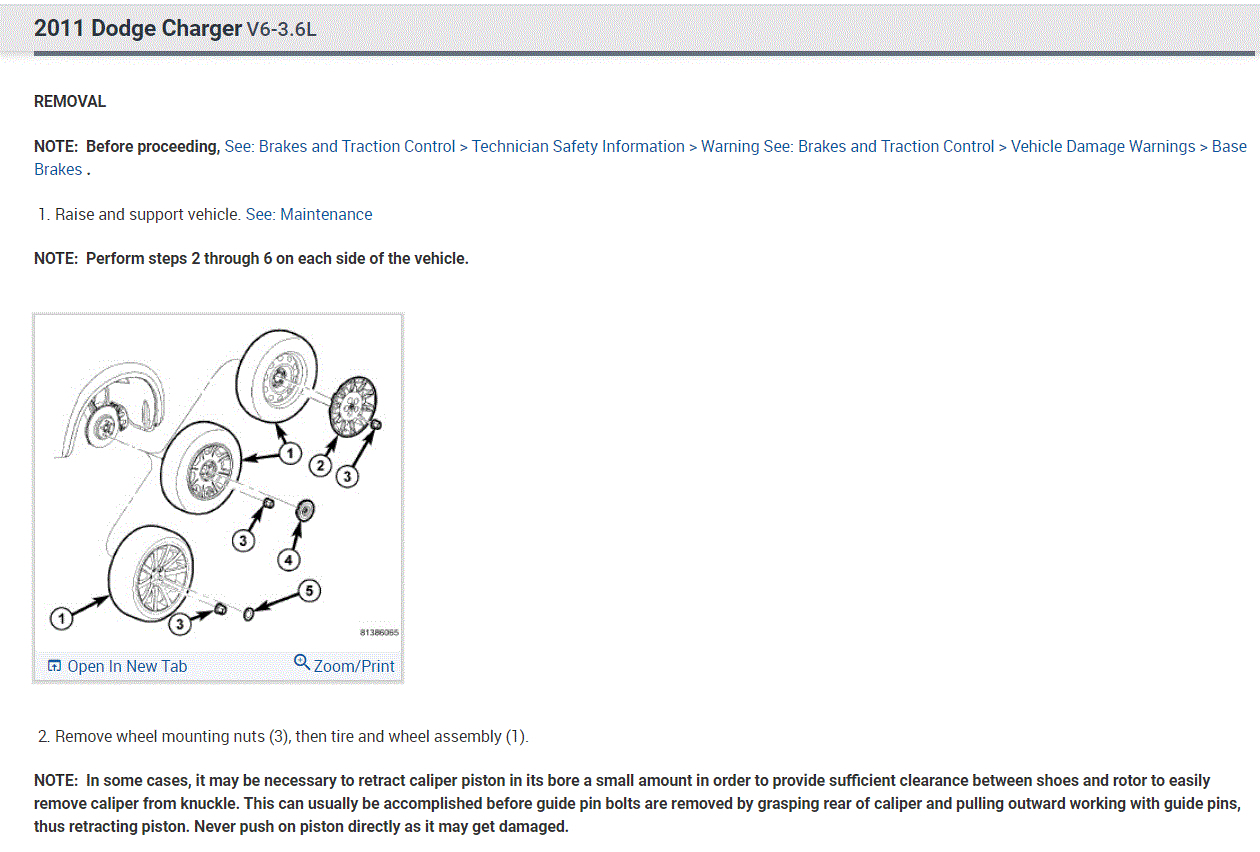Click the brake rotor inside the fender drawing
The height and width of the screenshot is (852, 1260).
click(101, 427)
